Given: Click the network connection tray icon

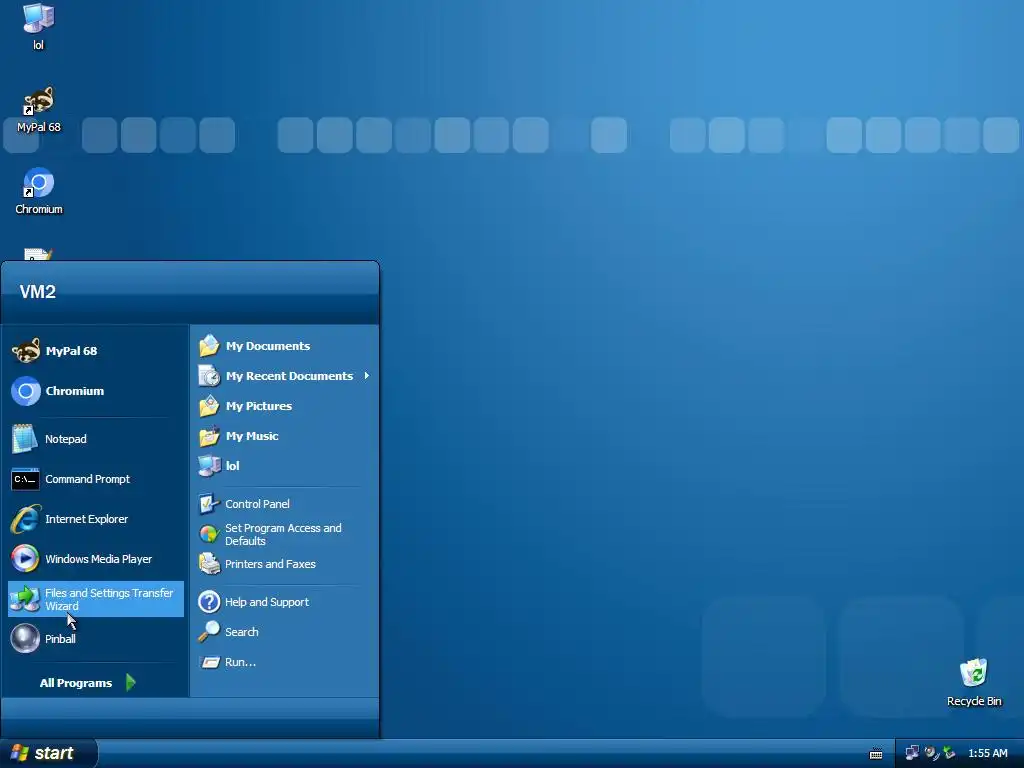Looking at the screenshot, I should coord(912,753).
